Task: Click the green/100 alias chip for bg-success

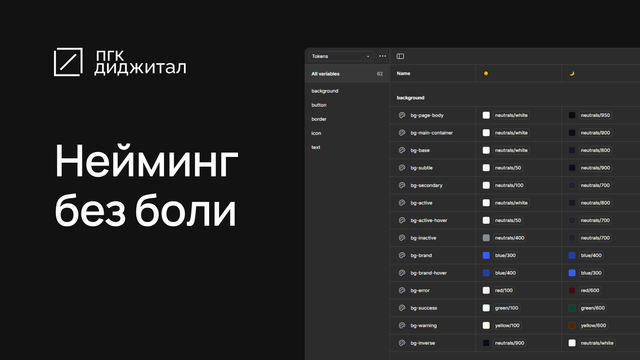Action: 507,308
